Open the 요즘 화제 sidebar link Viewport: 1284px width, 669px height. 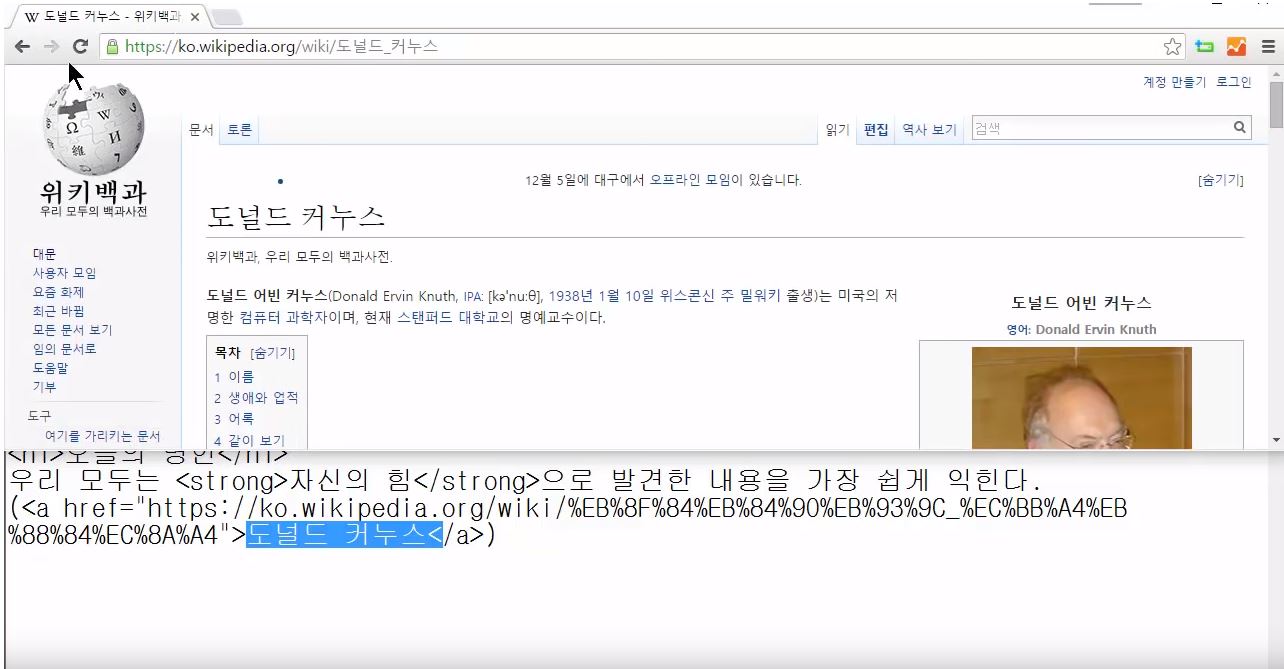coord(58,292)
